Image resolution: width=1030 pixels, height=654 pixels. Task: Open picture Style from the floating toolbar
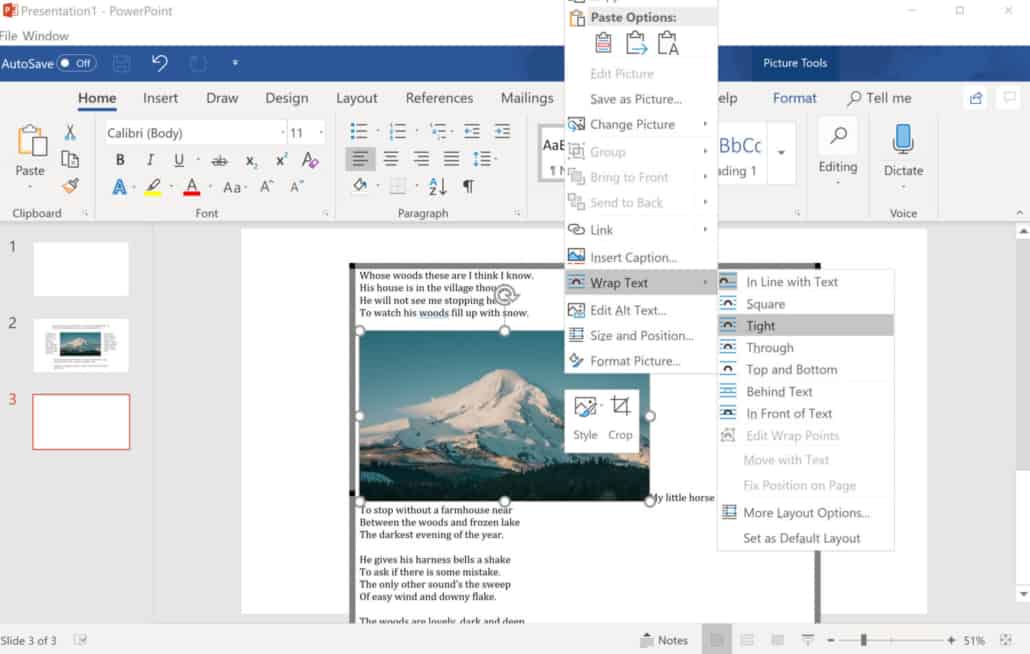[x=587, y=404]
